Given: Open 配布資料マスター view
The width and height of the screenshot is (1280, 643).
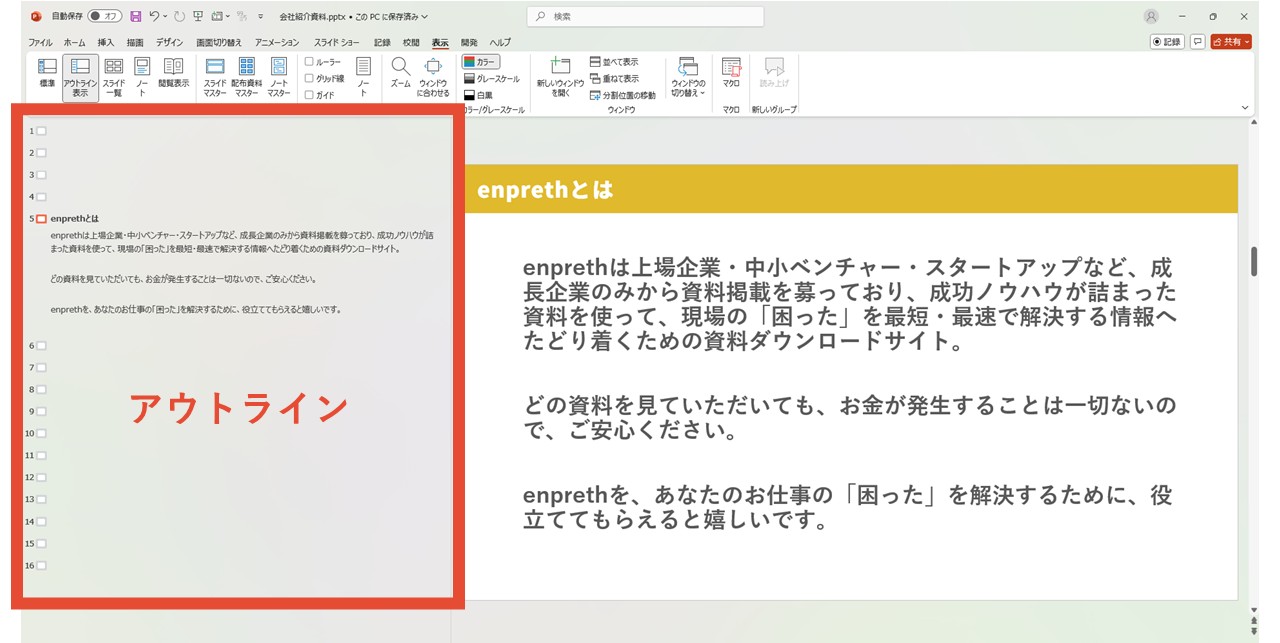Looking at the screenshot, I should point(246,76).
